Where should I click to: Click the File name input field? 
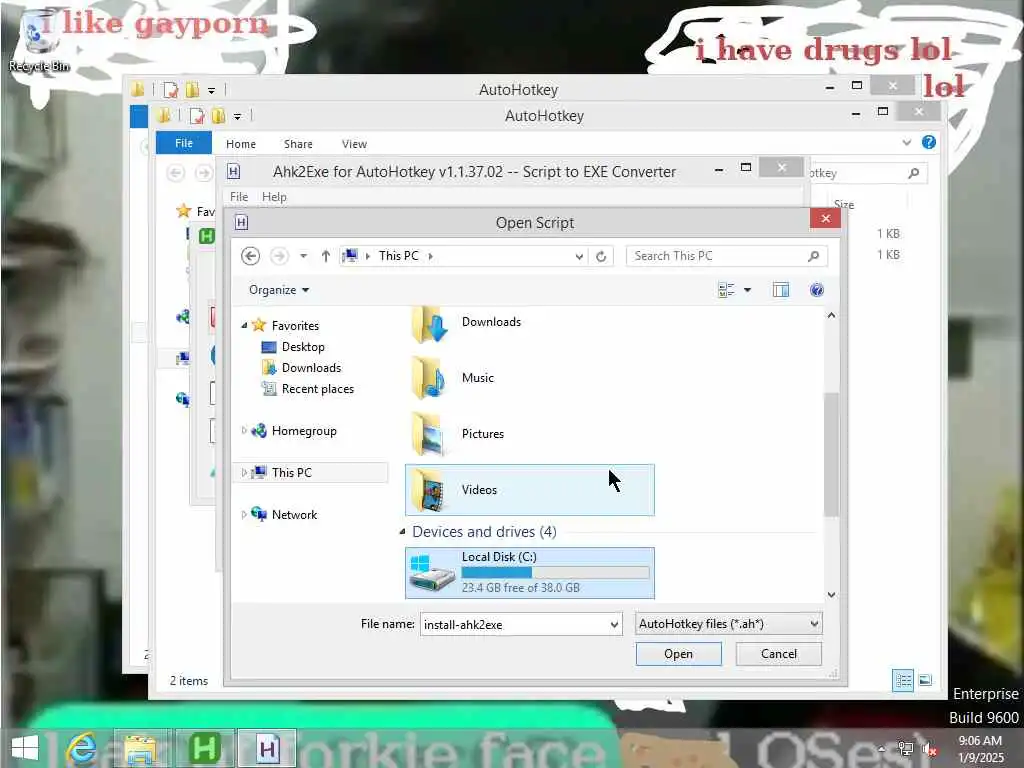(514, 624)
